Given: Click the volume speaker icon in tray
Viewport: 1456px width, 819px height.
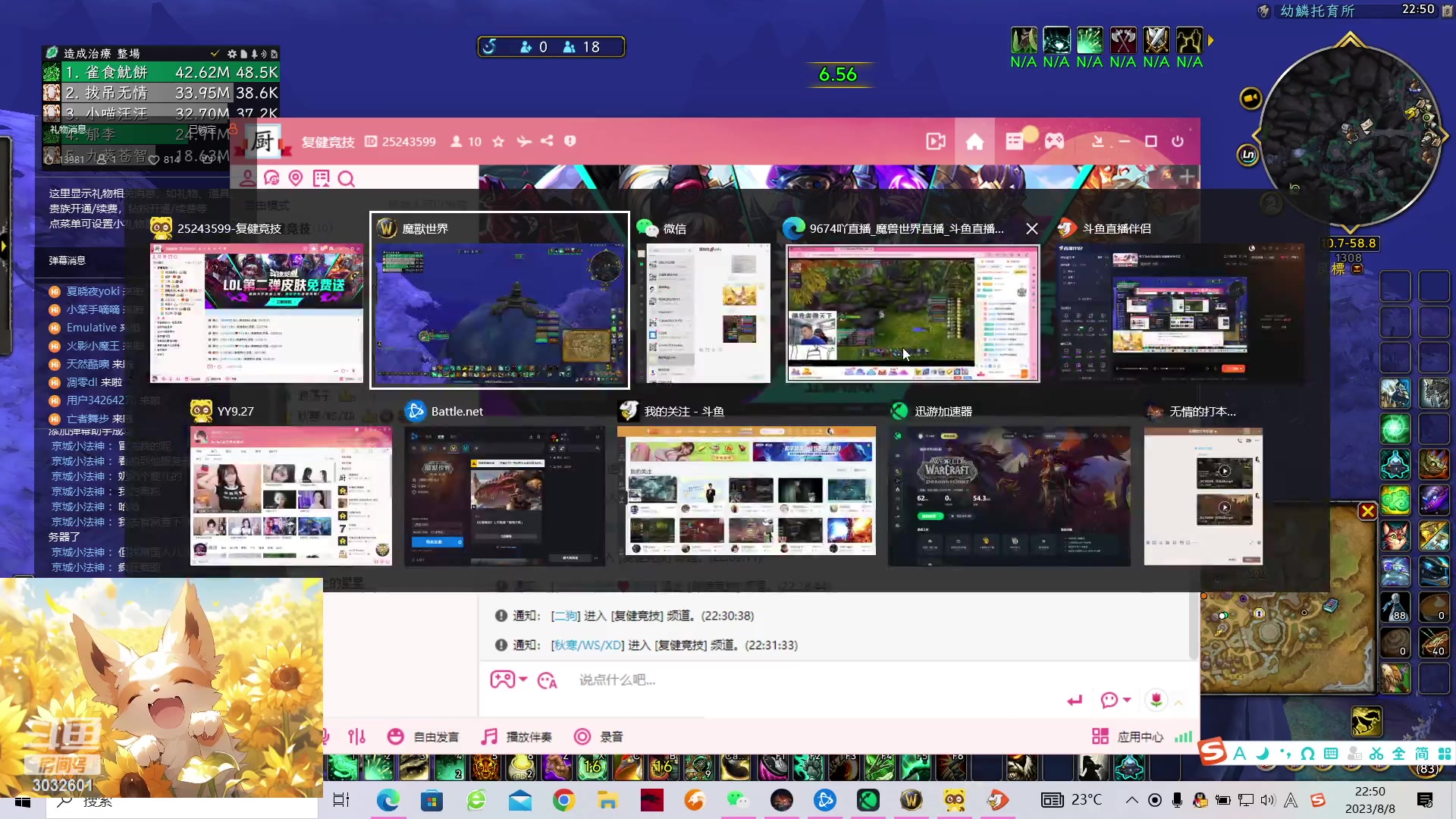Looking at the screenshot, I should 1267,800.
